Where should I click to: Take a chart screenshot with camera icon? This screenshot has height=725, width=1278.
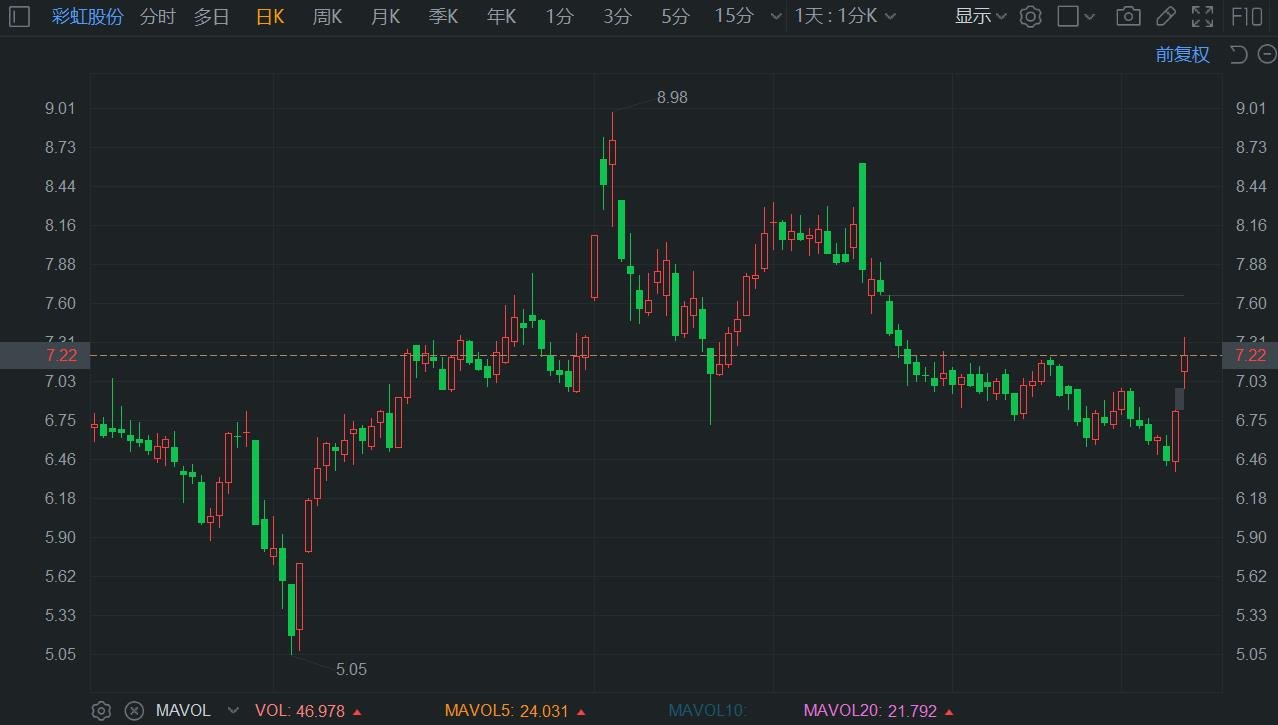[1128, 16]
